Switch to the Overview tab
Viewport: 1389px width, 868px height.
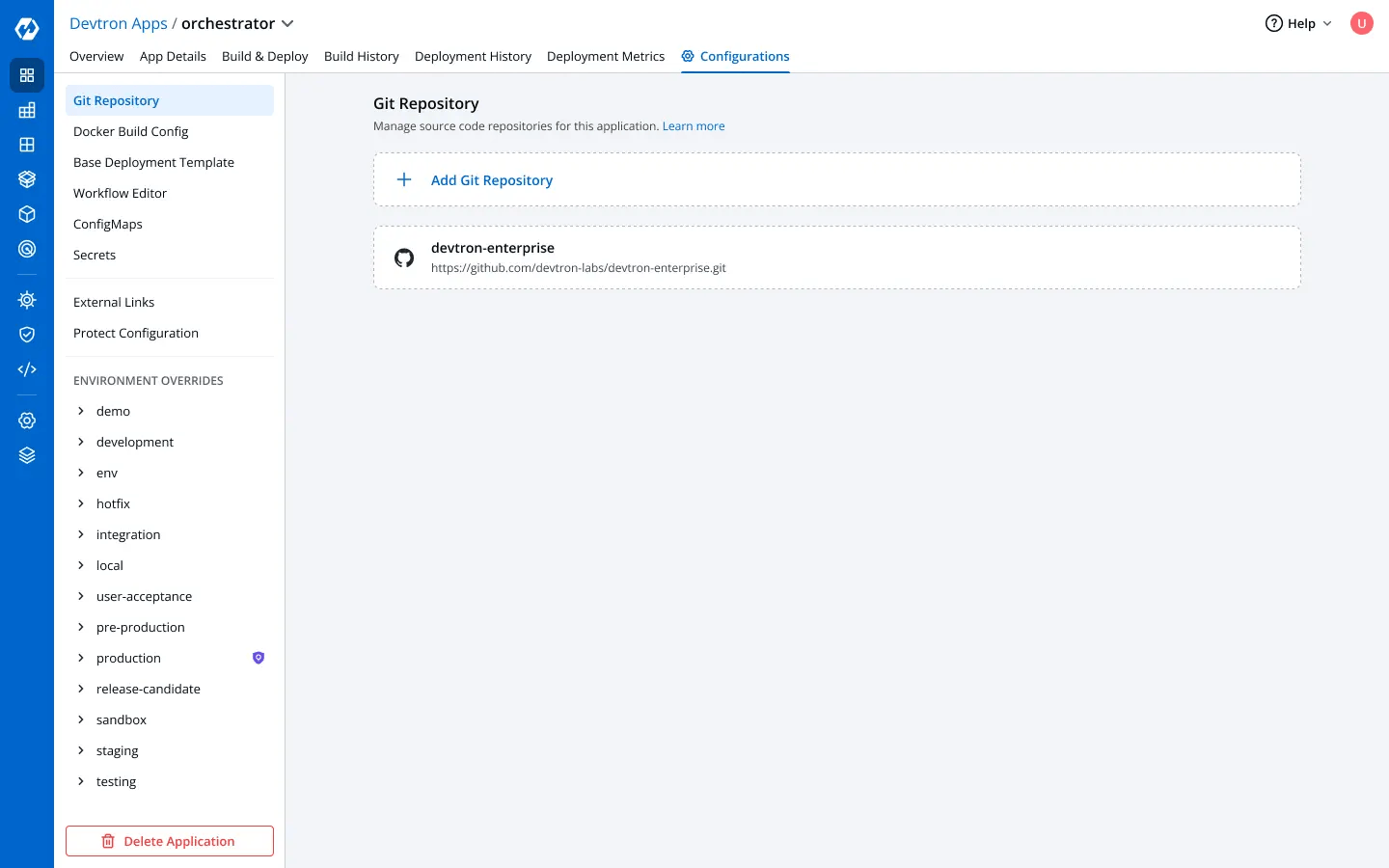(x=96, y=56)
